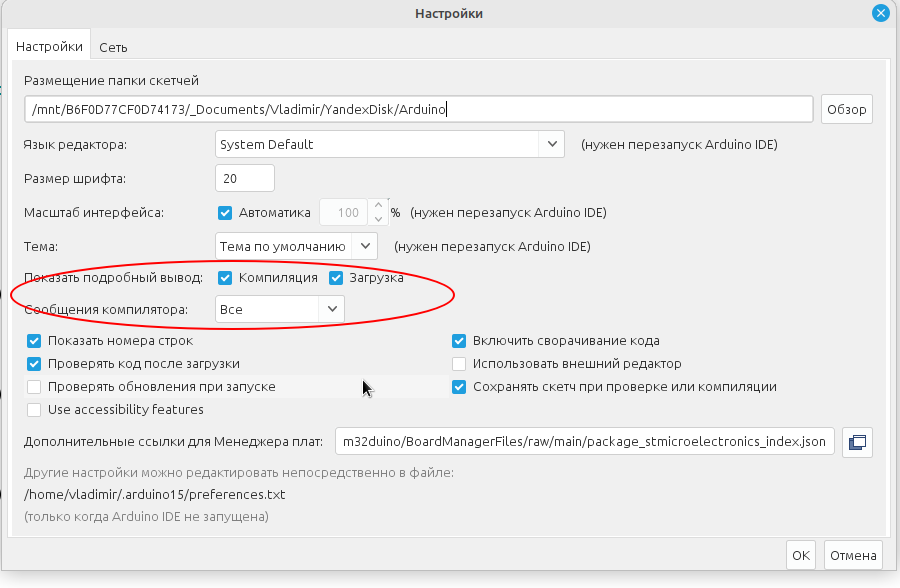Switch to the Сеть tab
Screen dimensions: 900x588
[113, 48]
